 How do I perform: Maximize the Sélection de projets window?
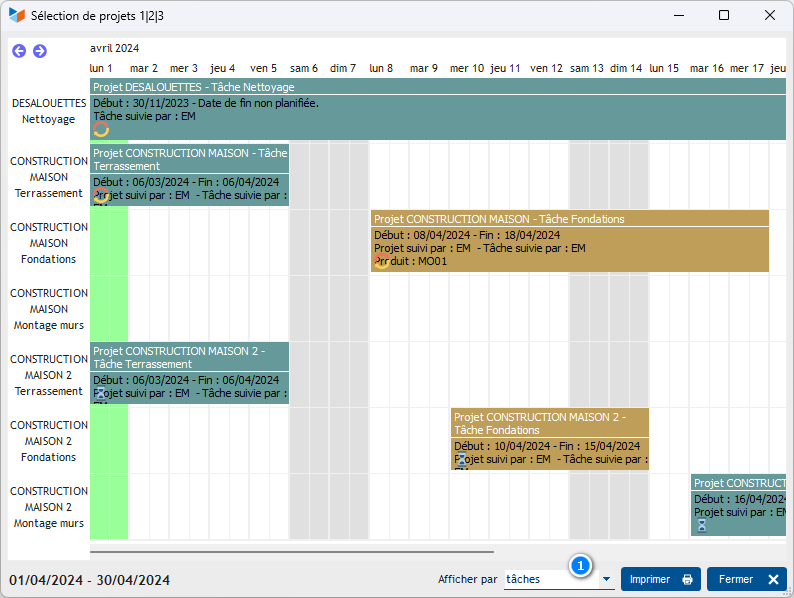tap(724, 16)
